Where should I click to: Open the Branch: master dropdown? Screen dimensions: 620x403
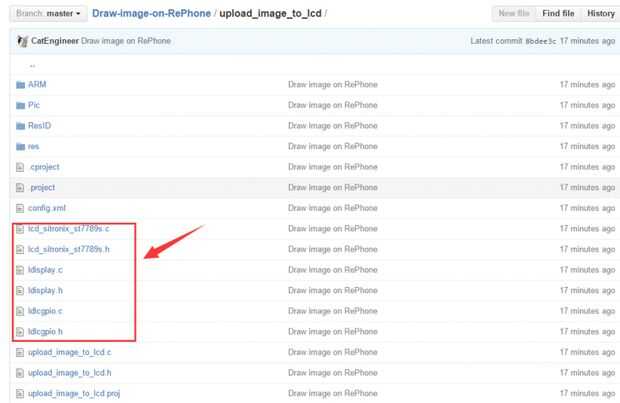click(48, 13)
